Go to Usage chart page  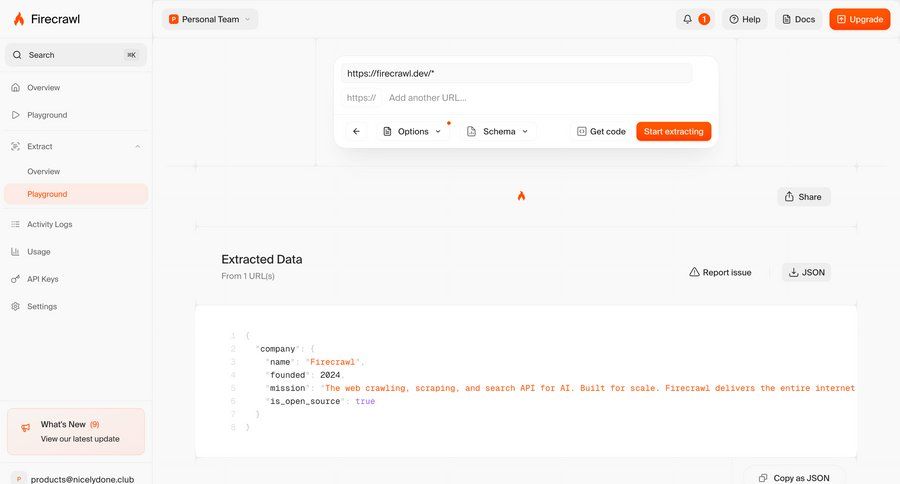(x=38, y=252)
